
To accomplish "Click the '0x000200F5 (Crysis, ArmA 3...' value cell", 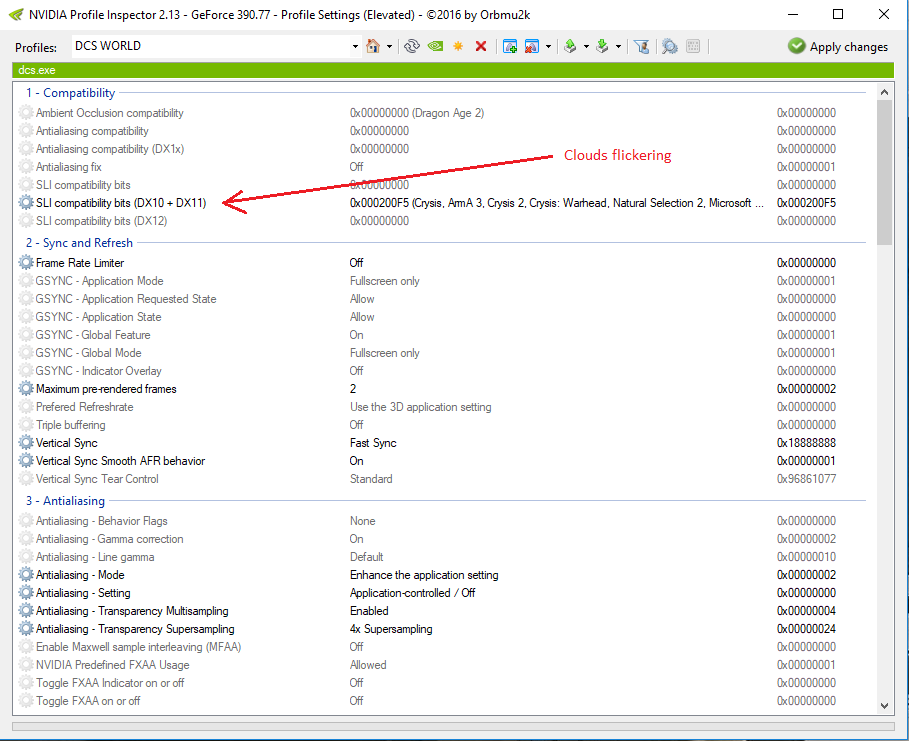I will pyautogui.click(x=557, y=203).
